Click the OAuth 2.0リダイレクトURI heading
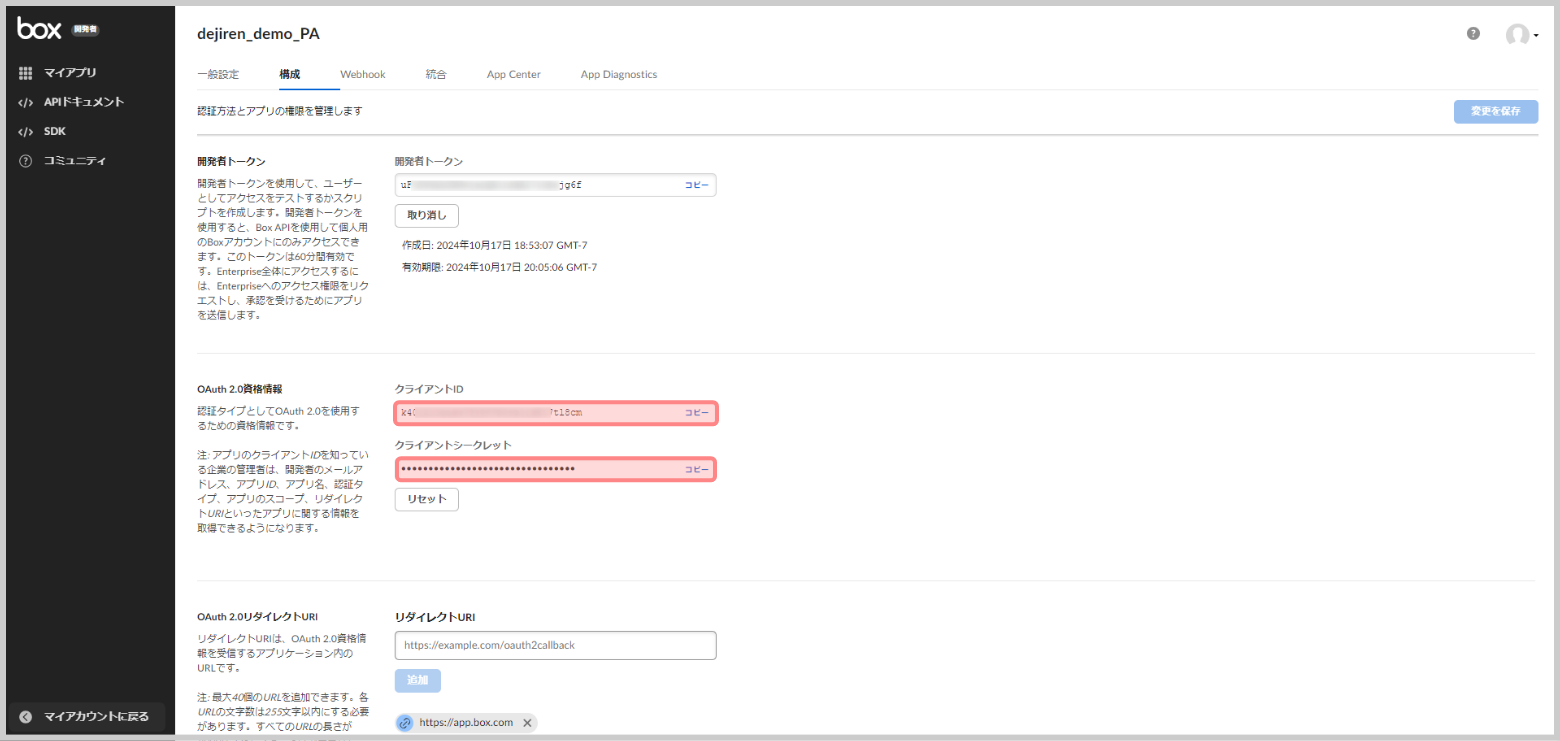 tap(257, 617)
